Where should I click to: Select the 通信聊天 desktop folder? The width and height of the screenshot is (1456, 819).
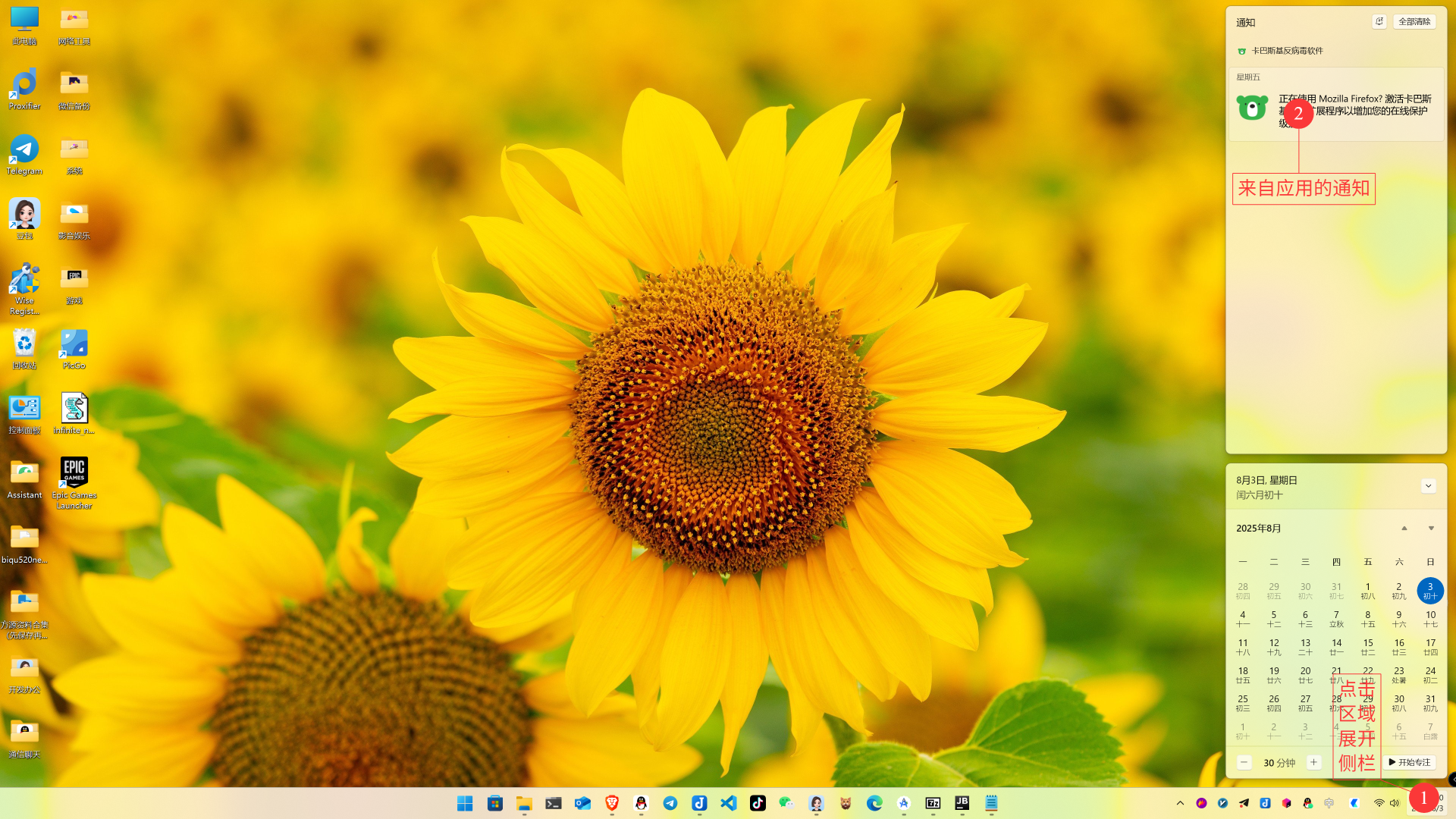(24, 738)
